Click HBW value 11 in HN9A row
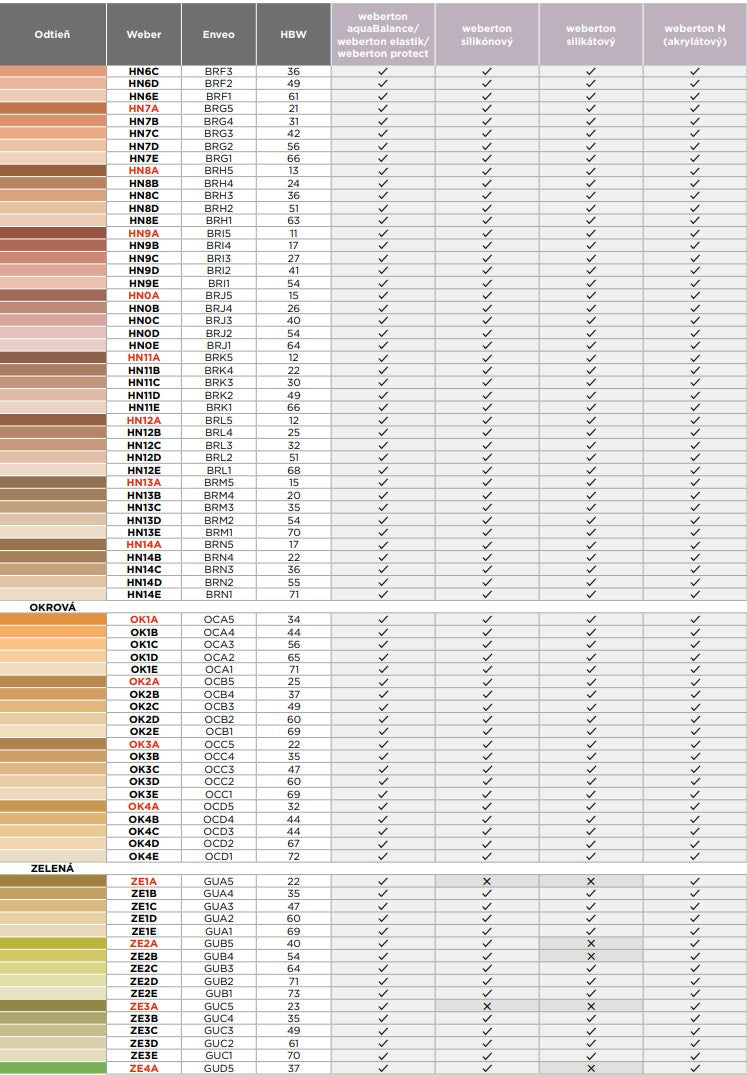 293,233
